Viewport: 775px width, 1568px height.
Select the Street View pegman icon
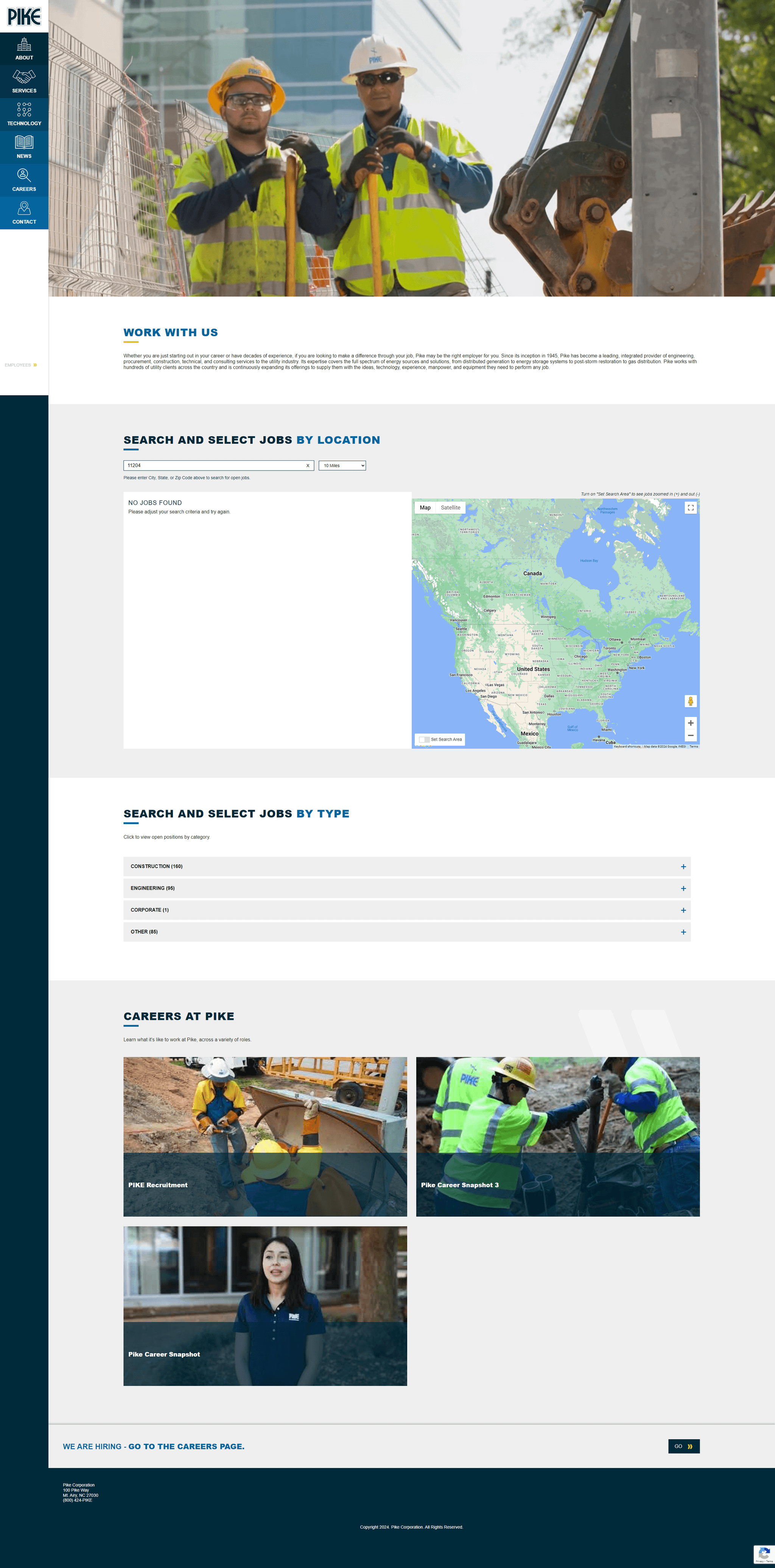pyautogui.click(x=691, y=701)
